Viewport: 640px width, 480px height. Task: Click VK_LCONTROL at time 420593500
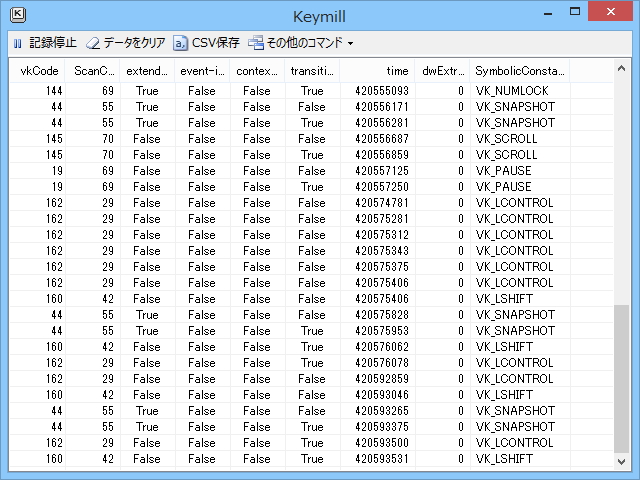pyautogui.click(x=514, y=443)
